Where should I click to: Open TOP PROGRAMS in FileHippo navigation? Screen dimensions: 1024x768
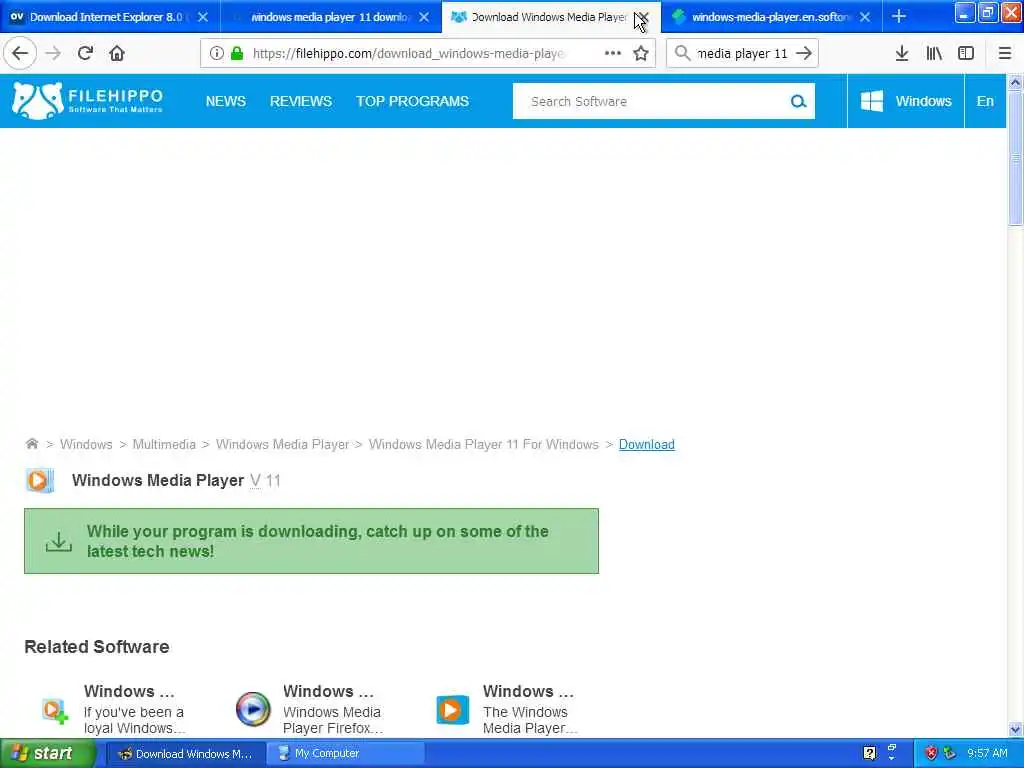412,101
